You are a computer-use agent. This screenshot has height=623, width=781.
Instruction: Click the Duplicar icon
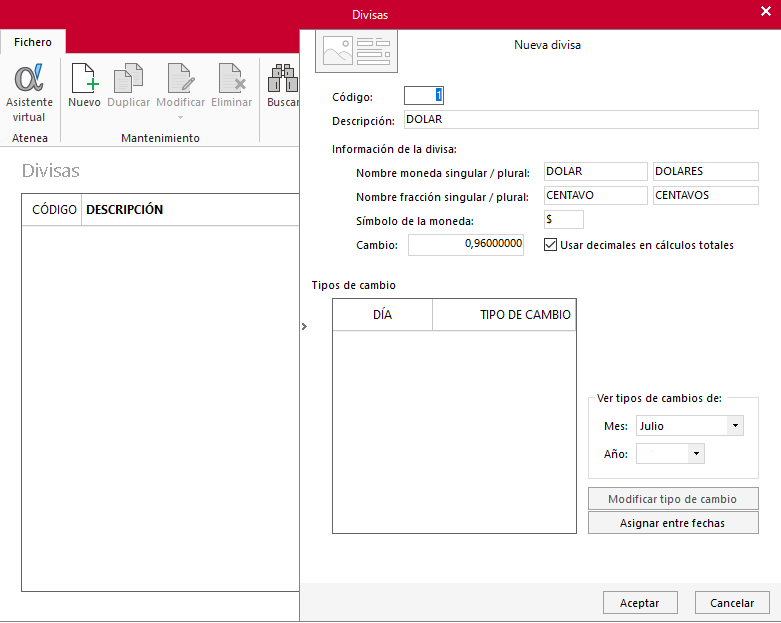point(129,78)
